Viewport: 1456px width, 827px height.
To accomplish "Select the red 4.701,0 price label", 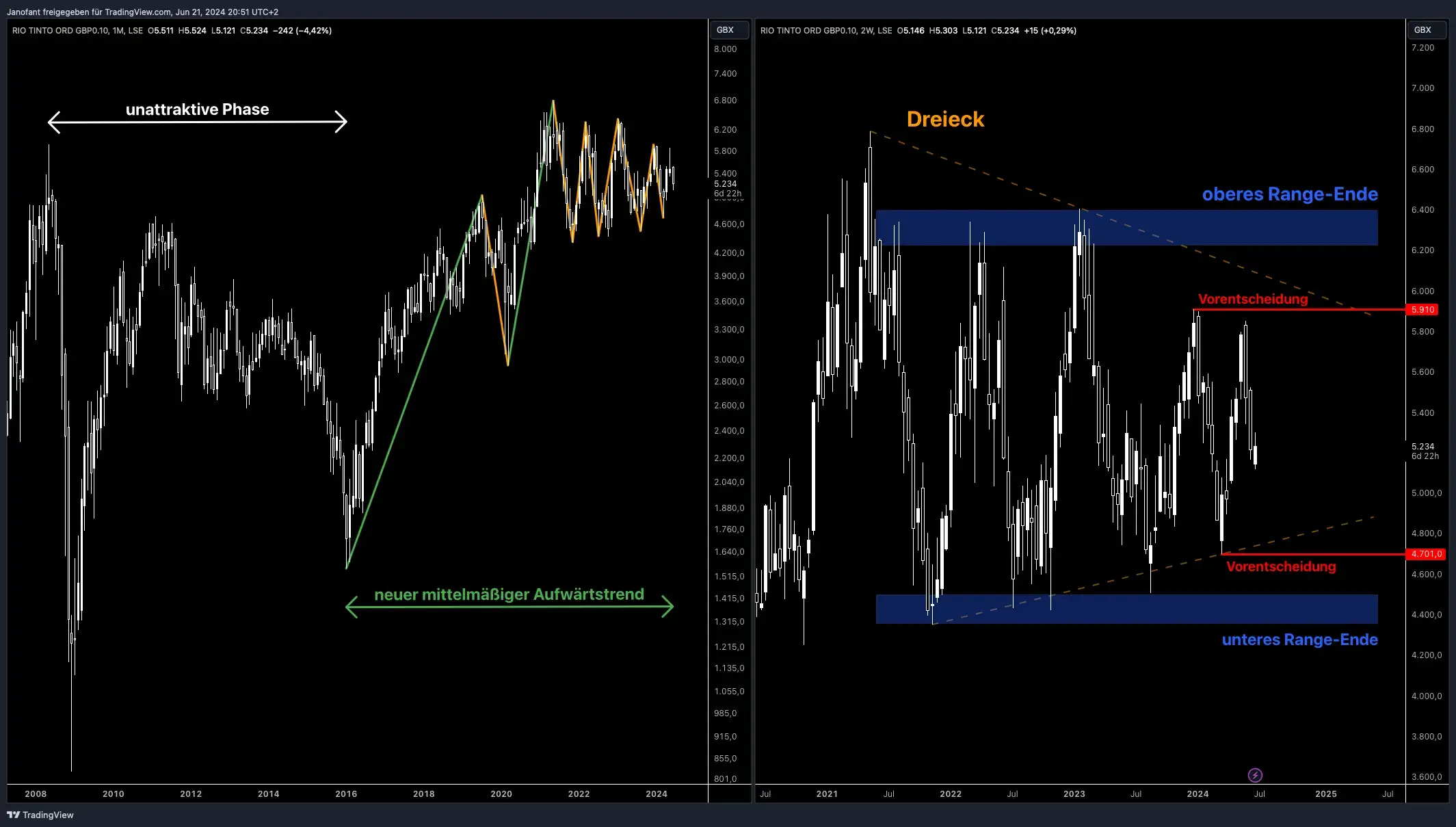I will (x=1426, y=554).
